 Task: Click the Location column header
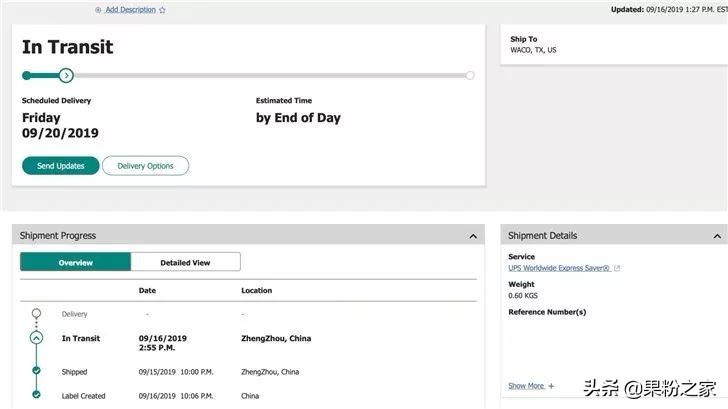click(257, 290)
